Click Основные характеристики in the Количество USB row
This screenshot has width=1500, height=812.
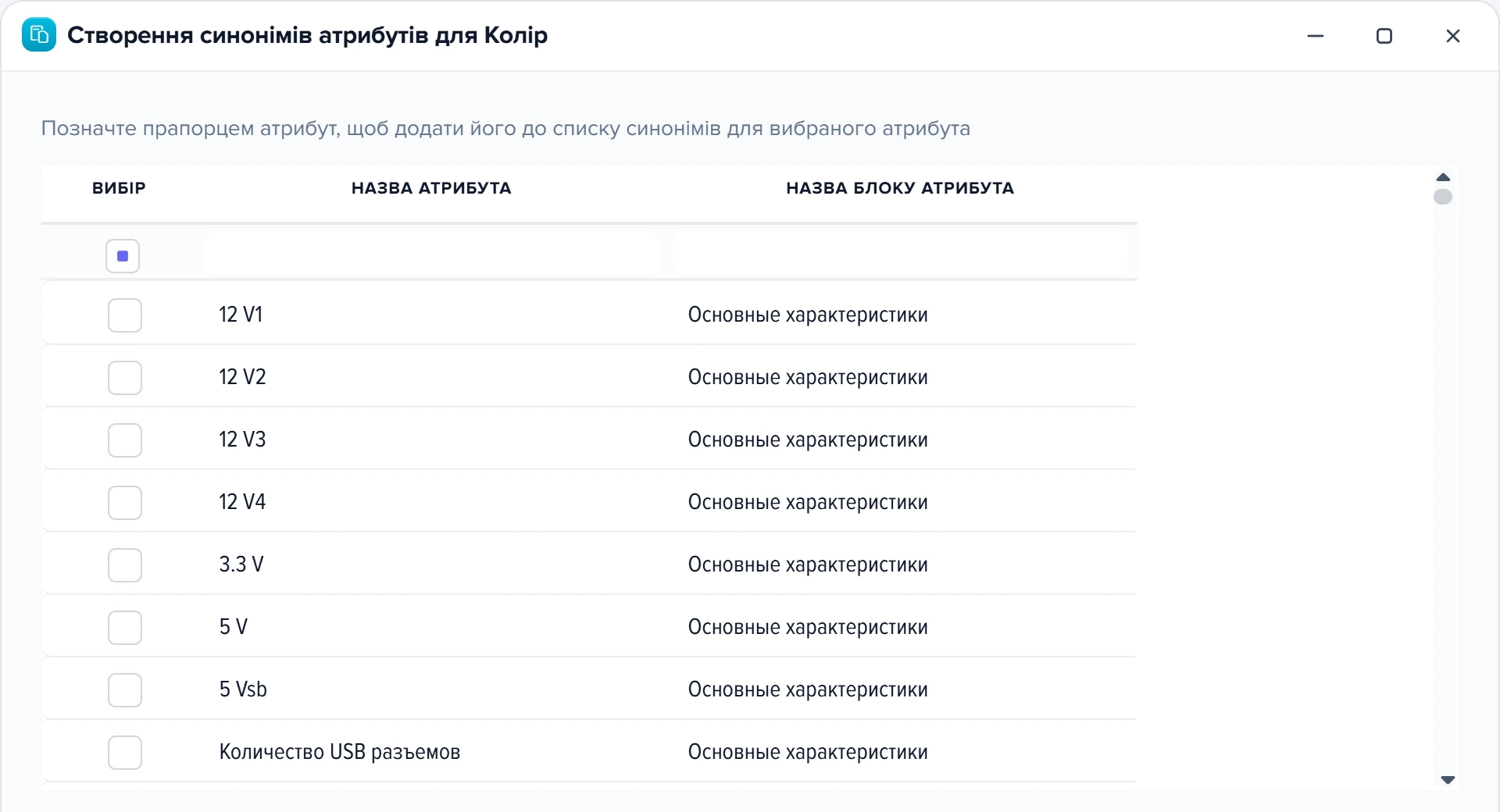[808, 753]
